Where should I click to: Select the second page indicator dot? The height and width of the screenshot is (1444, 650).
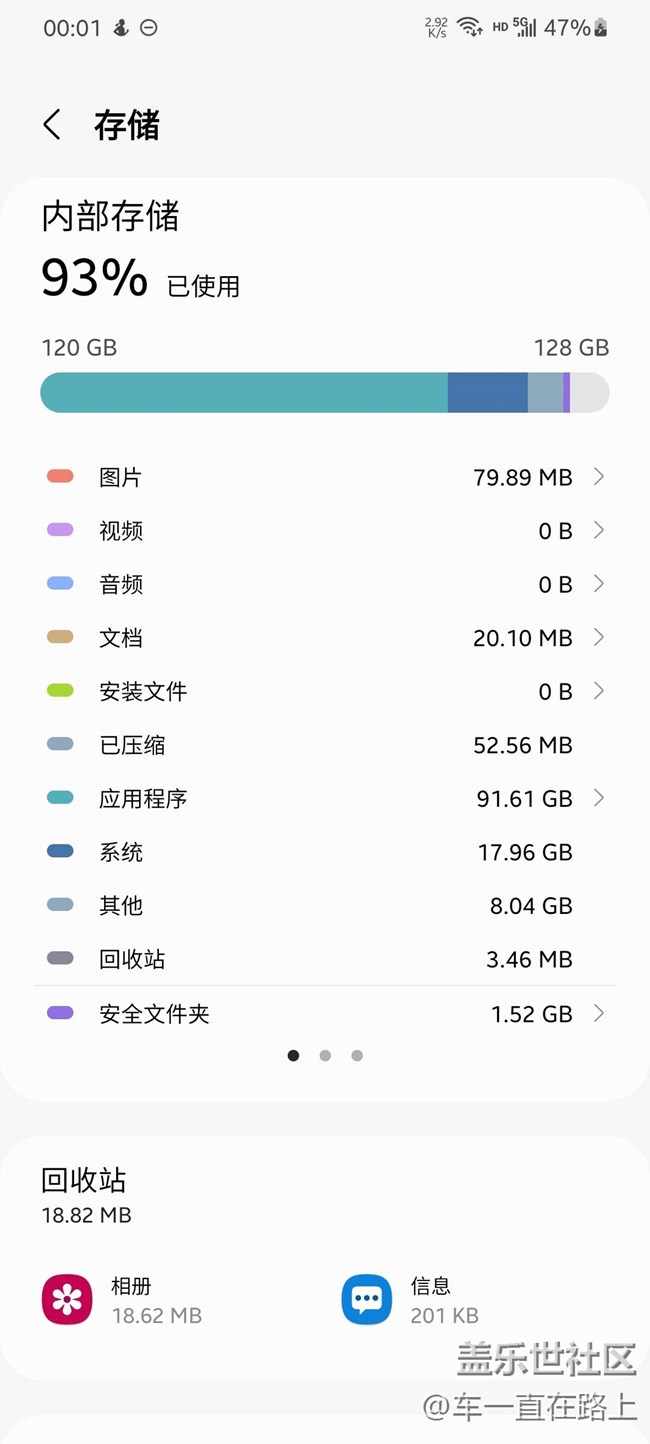tap(325, 1055)
